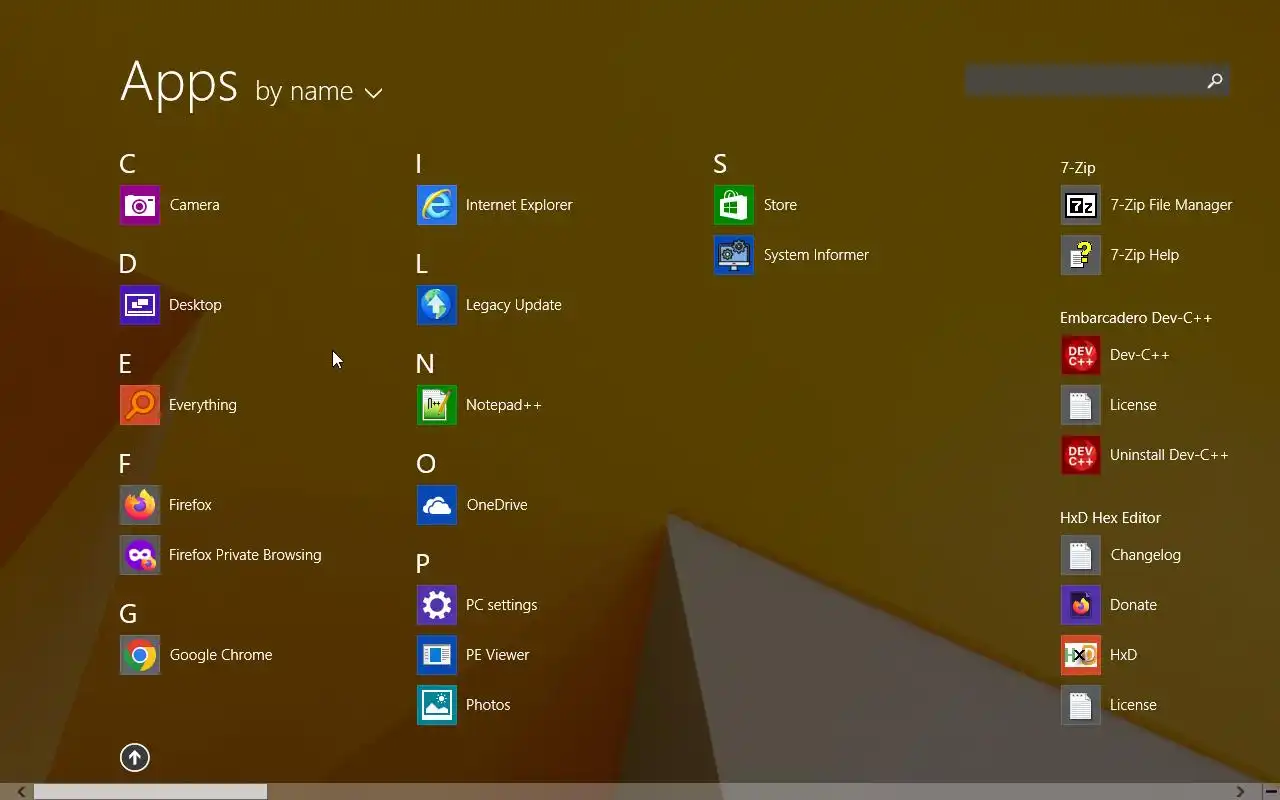Image resolution: width=1280 pixels, height=800 pixels.
Task: Launch the HxD hex editor icon
Action: pos(1081,655)
